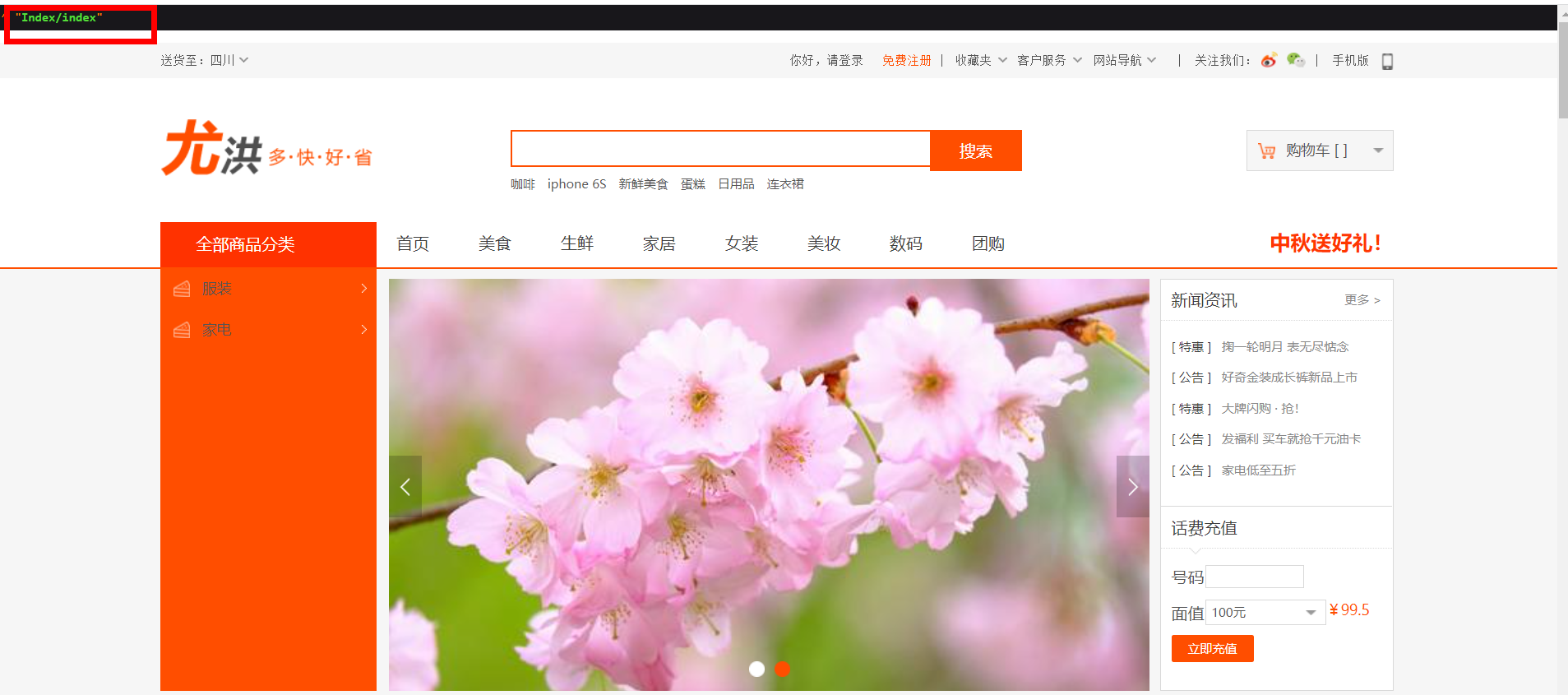Open the 女装 nav item

coord(742,243)
